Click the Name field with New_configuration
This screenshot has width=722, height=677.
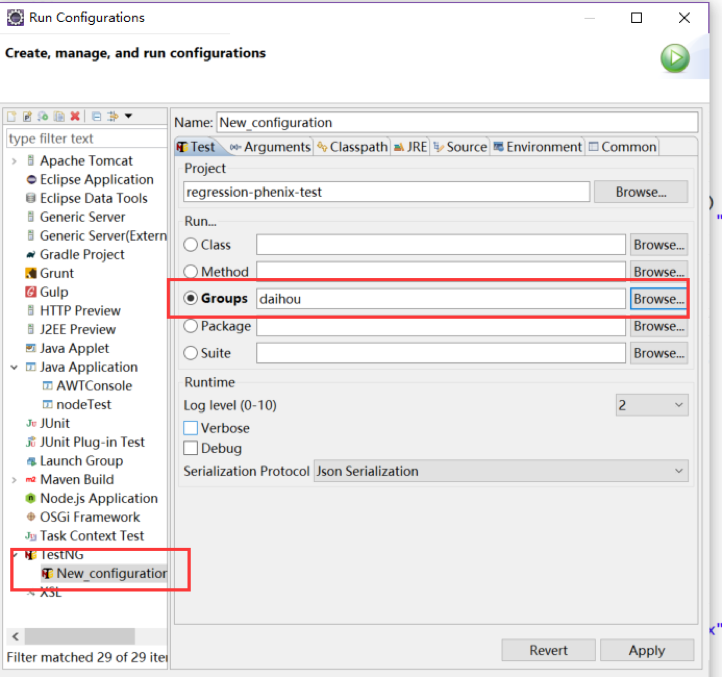457,123
